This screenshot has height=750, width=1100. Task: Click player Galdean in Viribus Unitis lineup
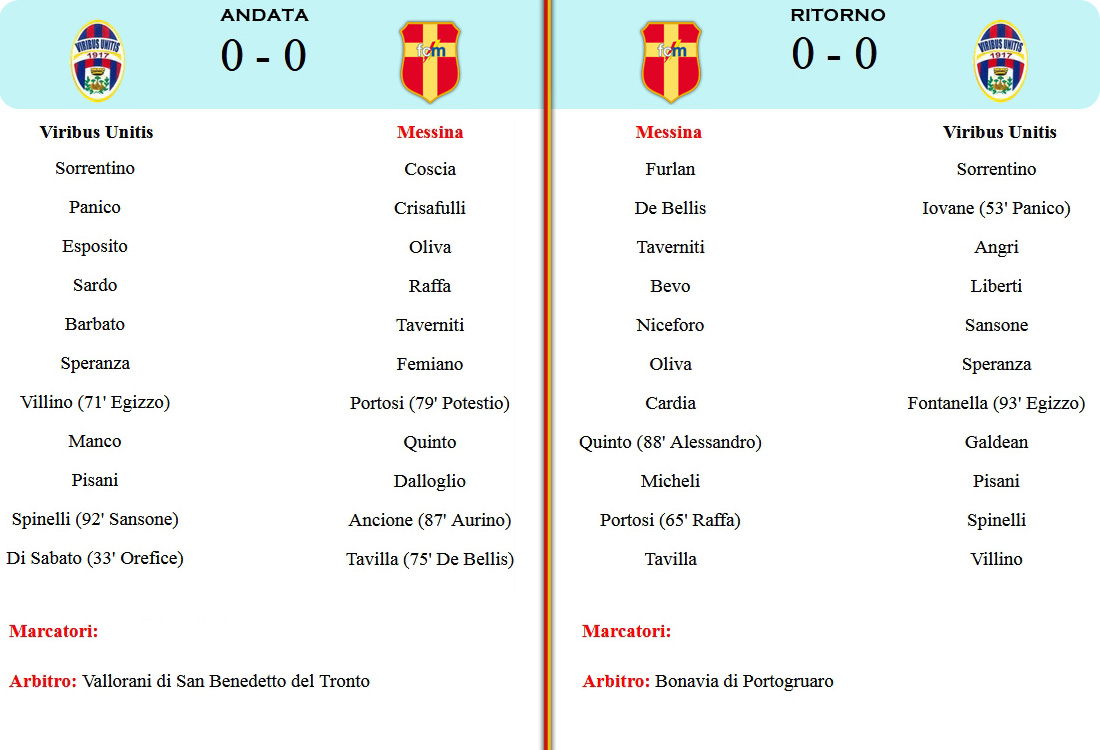click(996, 442)
